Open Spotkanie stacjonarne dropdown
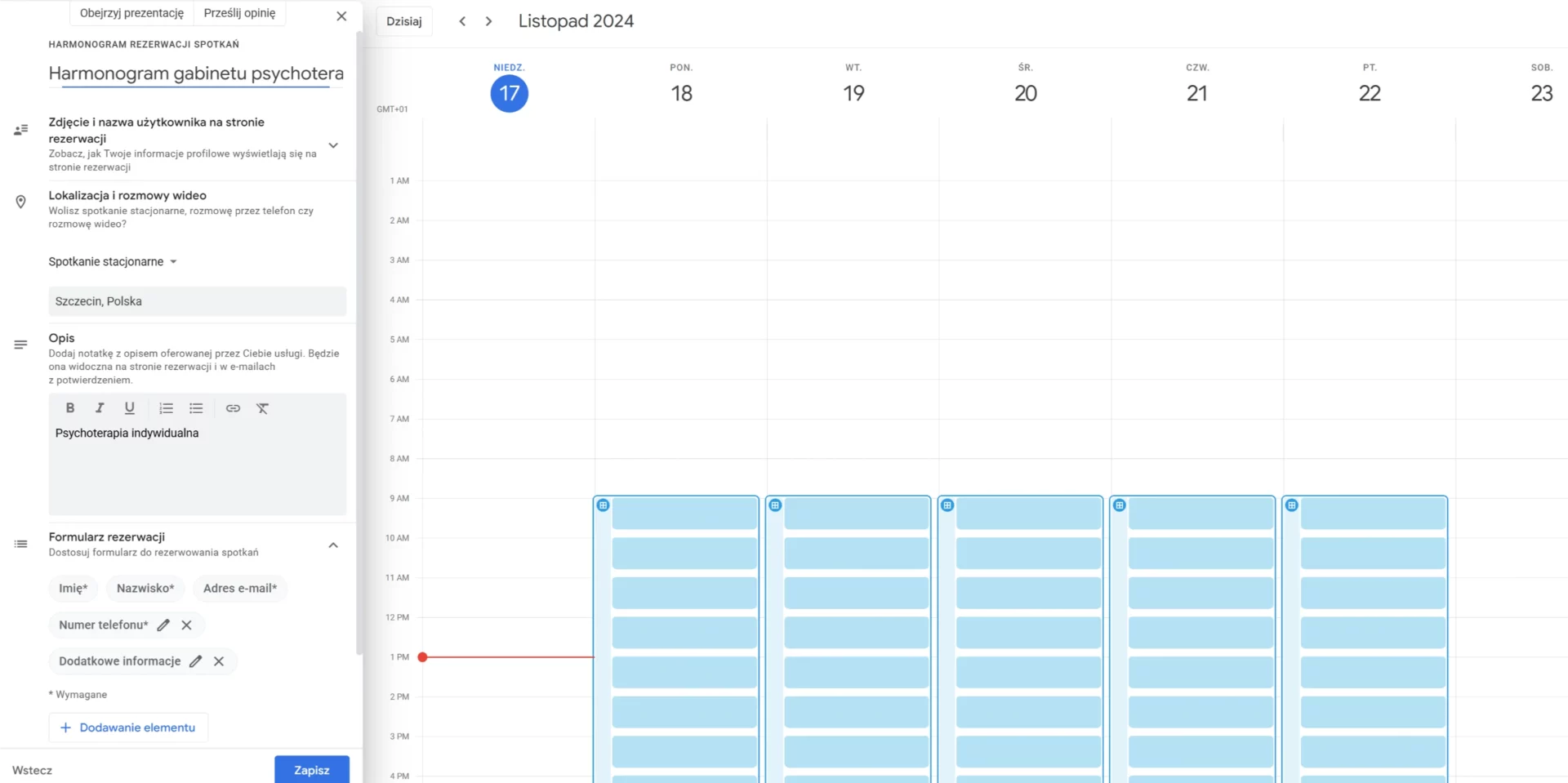This screenshot has height=783, width=1568. tap(113, 262)
